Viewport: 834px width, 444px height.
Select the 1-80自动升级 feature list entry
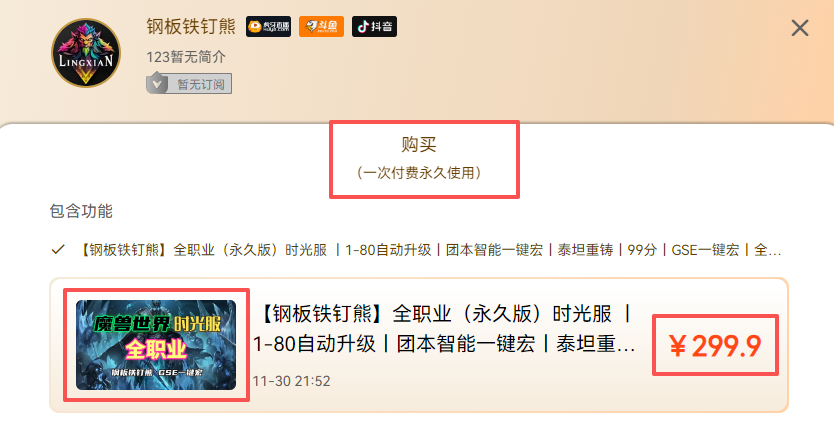[388, 250]
